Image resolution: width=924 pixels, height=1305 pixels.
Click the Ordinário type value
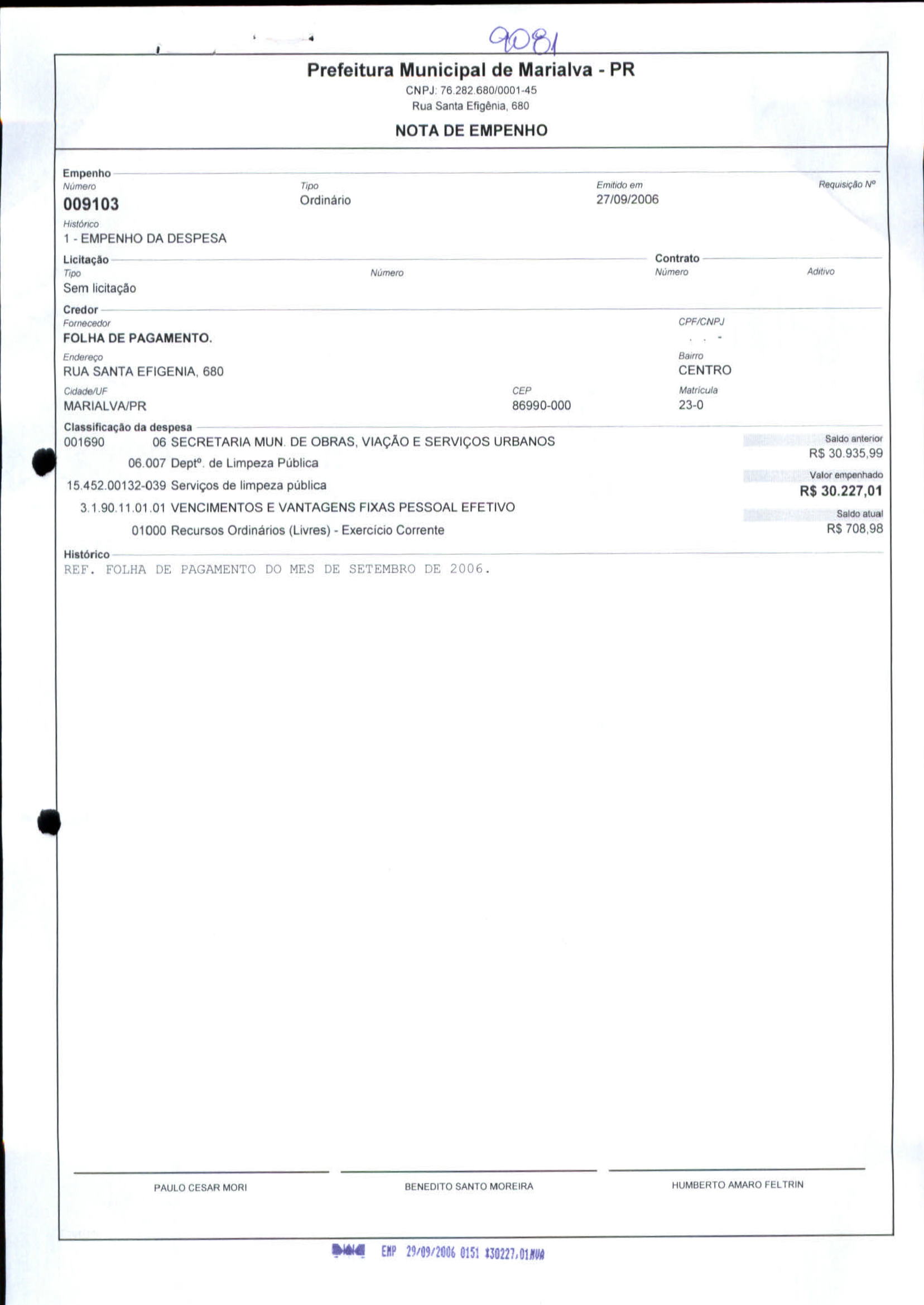(325, 200)
